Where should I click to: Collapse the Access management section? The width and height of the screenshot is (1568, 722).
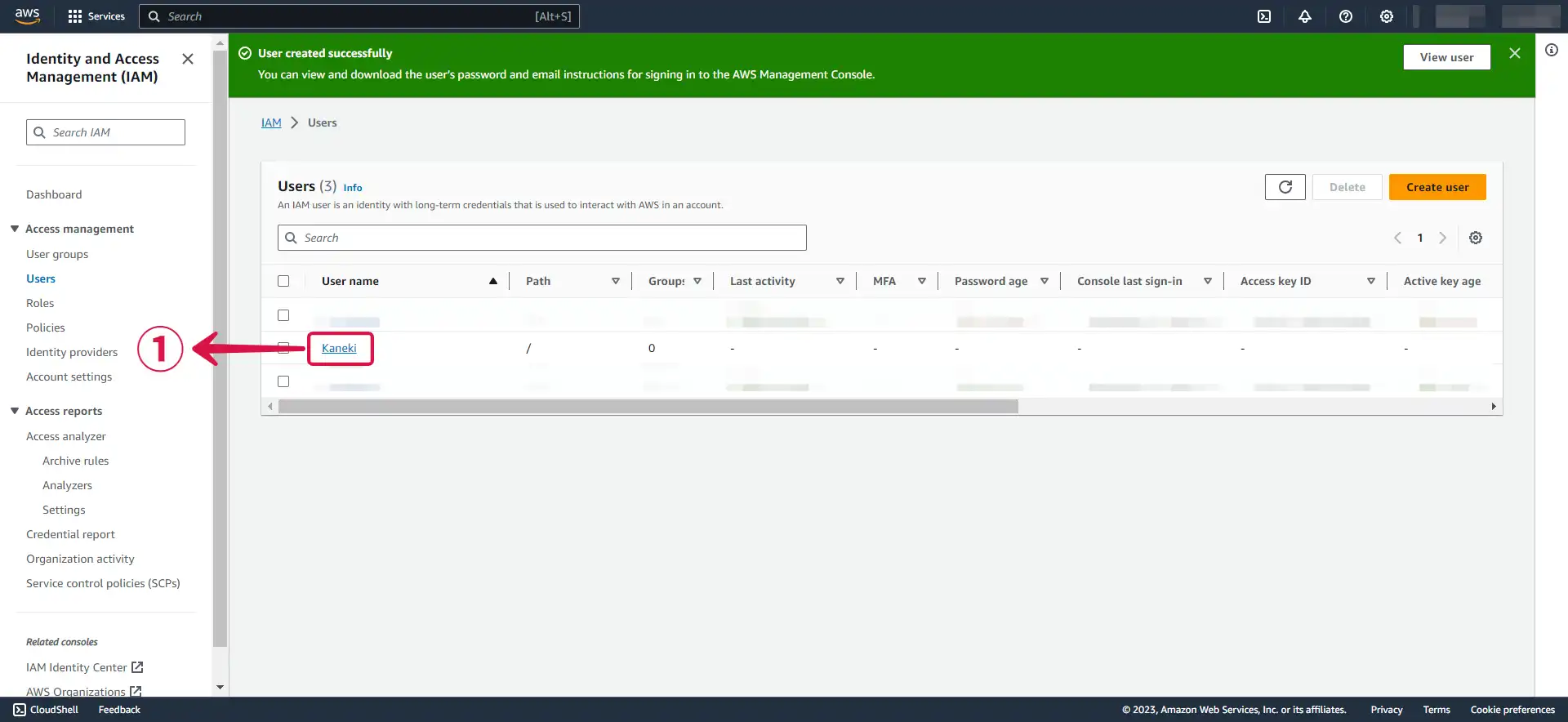15,229
